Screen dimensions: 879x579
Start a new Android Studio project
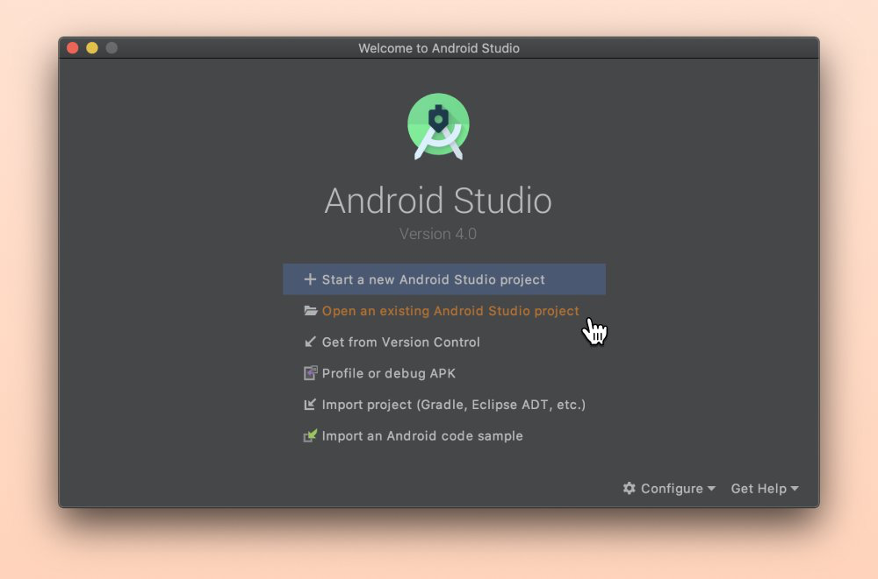point(444,279)
